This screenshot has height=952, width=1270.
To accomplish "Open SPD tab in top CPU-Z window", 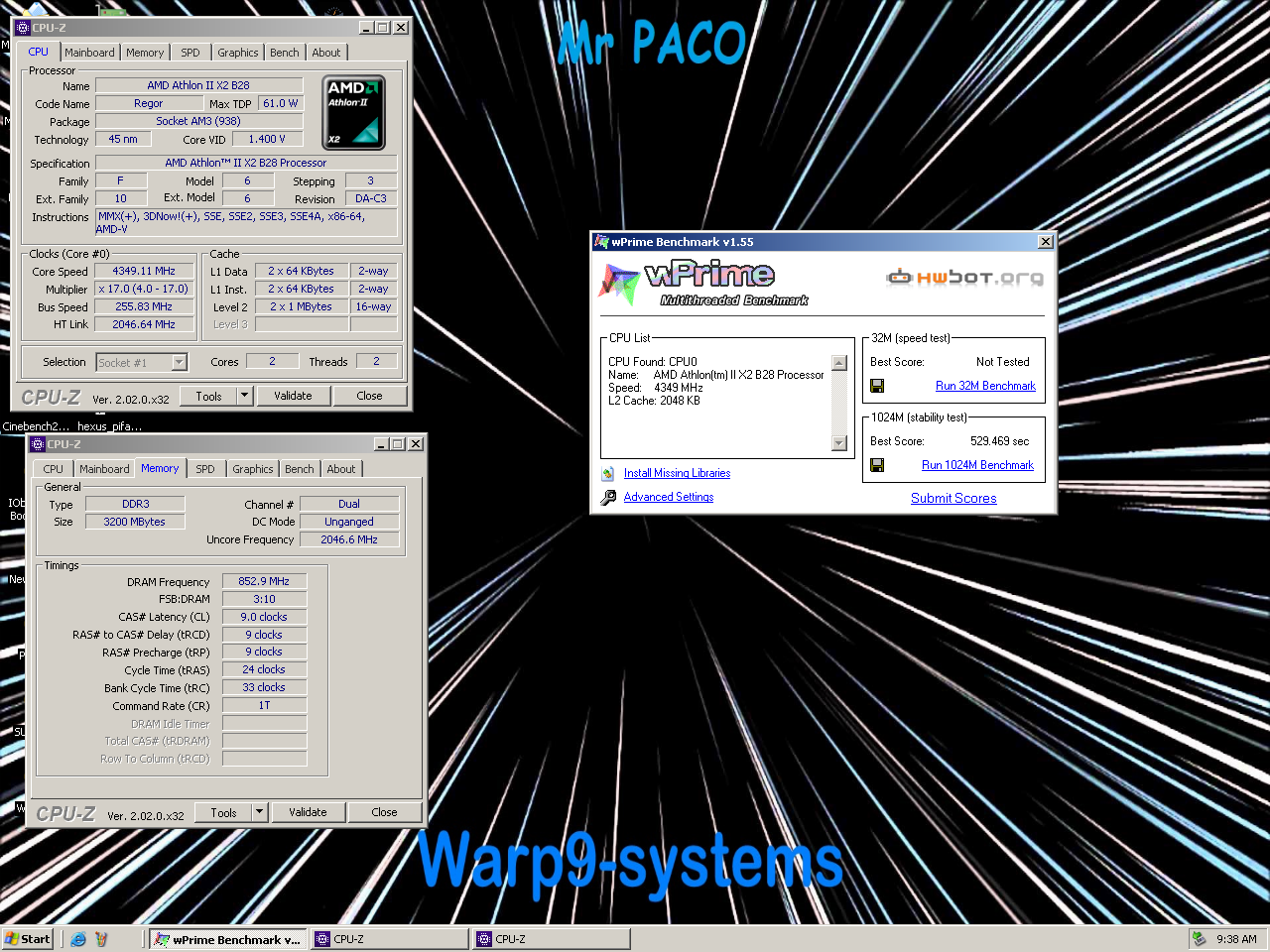I will [190, 53].
